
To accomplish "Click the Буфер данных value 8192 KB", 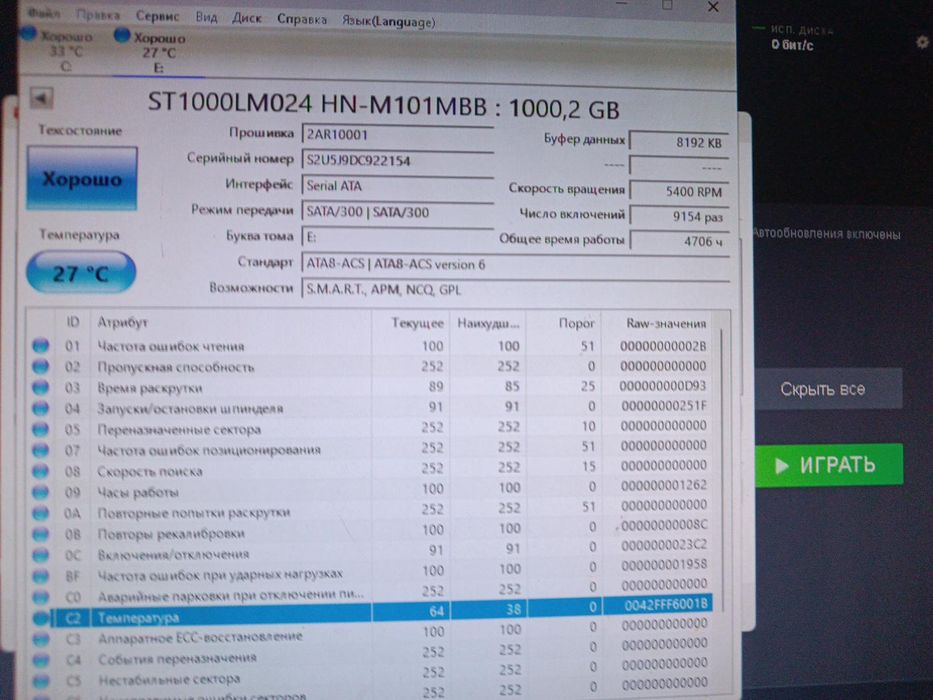I will (x=679, y=142).
